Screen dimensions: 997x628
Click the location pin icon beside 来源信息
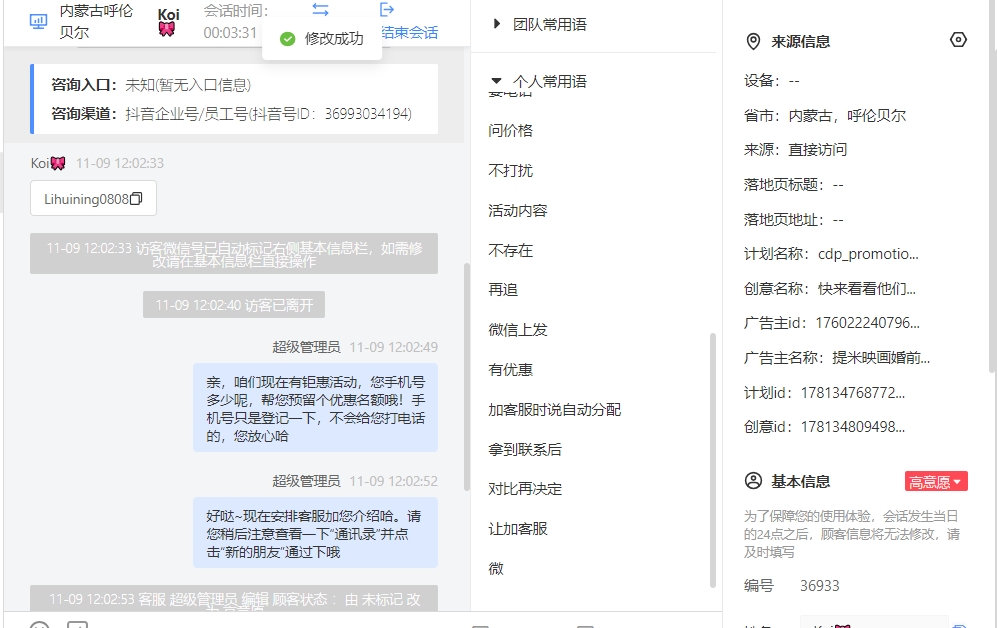point(753,42)
